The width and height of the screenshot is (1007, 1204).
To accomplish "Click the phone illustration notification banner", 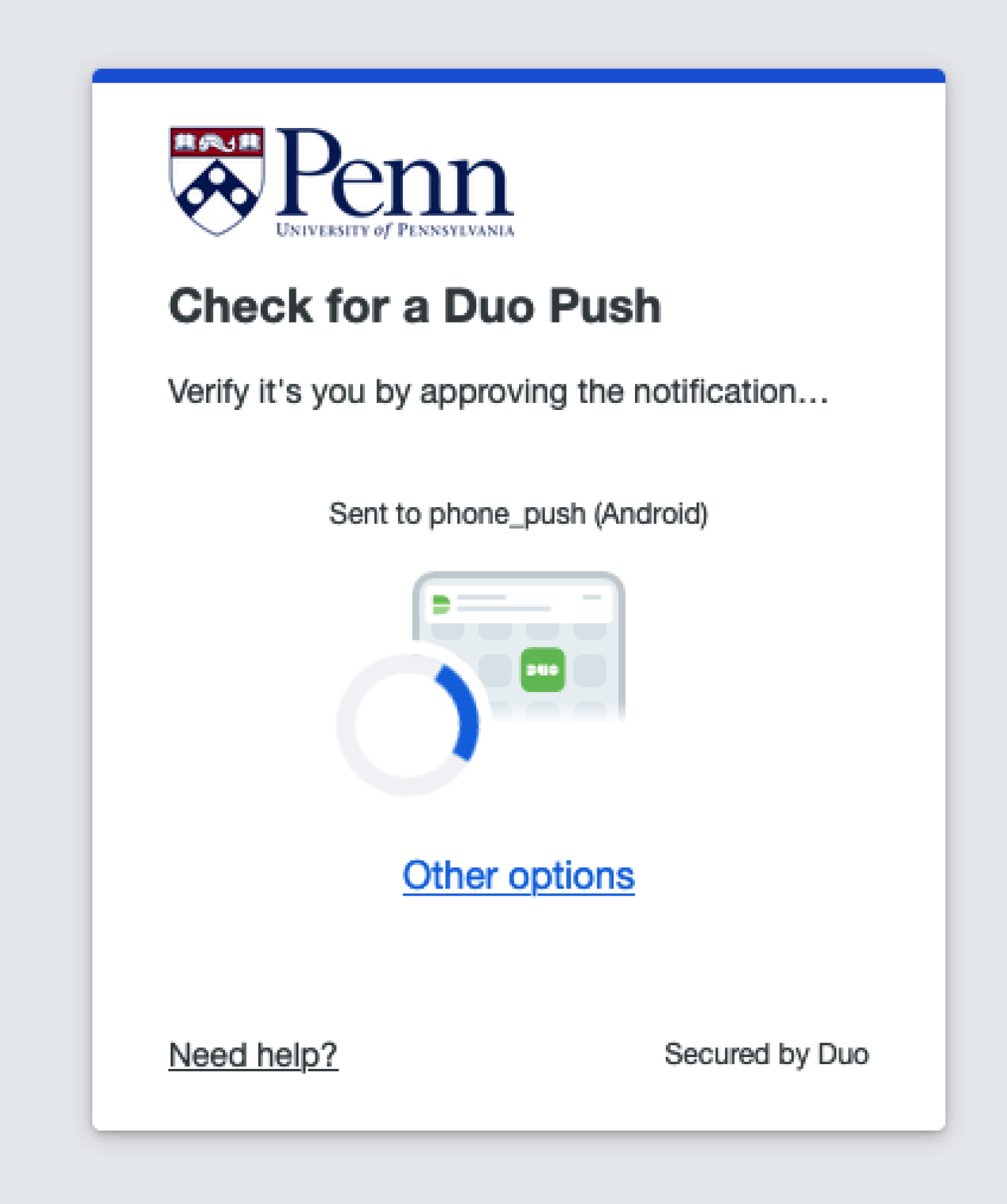I will pyautogui.click(x=518, y=603).
